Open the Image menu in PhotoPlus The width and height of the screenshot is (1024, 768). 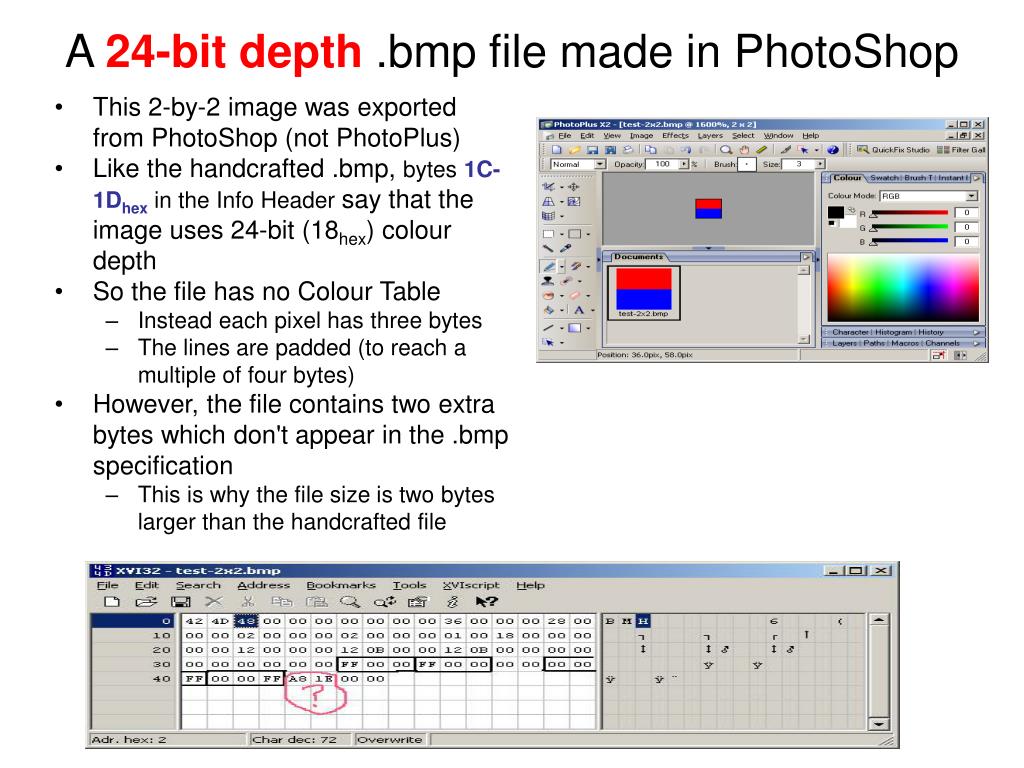pos(641,136)
